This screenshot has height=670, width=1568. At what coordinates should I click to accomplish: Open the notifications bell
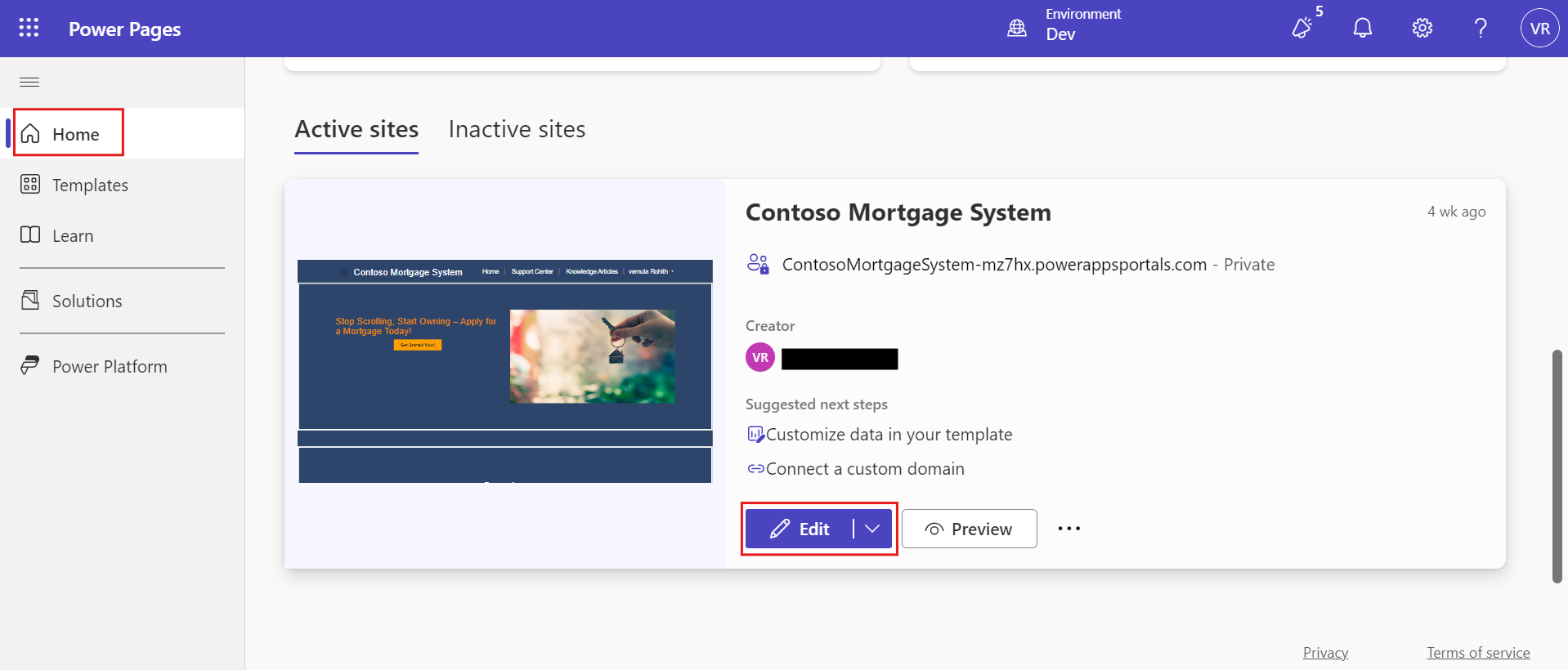[x=1362, y=28]
